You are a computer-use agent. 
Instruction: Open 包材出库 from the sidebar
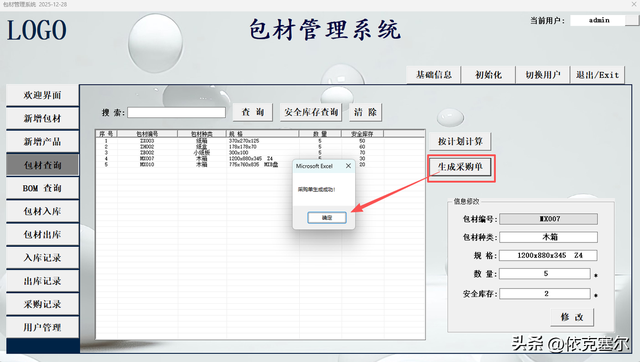42,235
